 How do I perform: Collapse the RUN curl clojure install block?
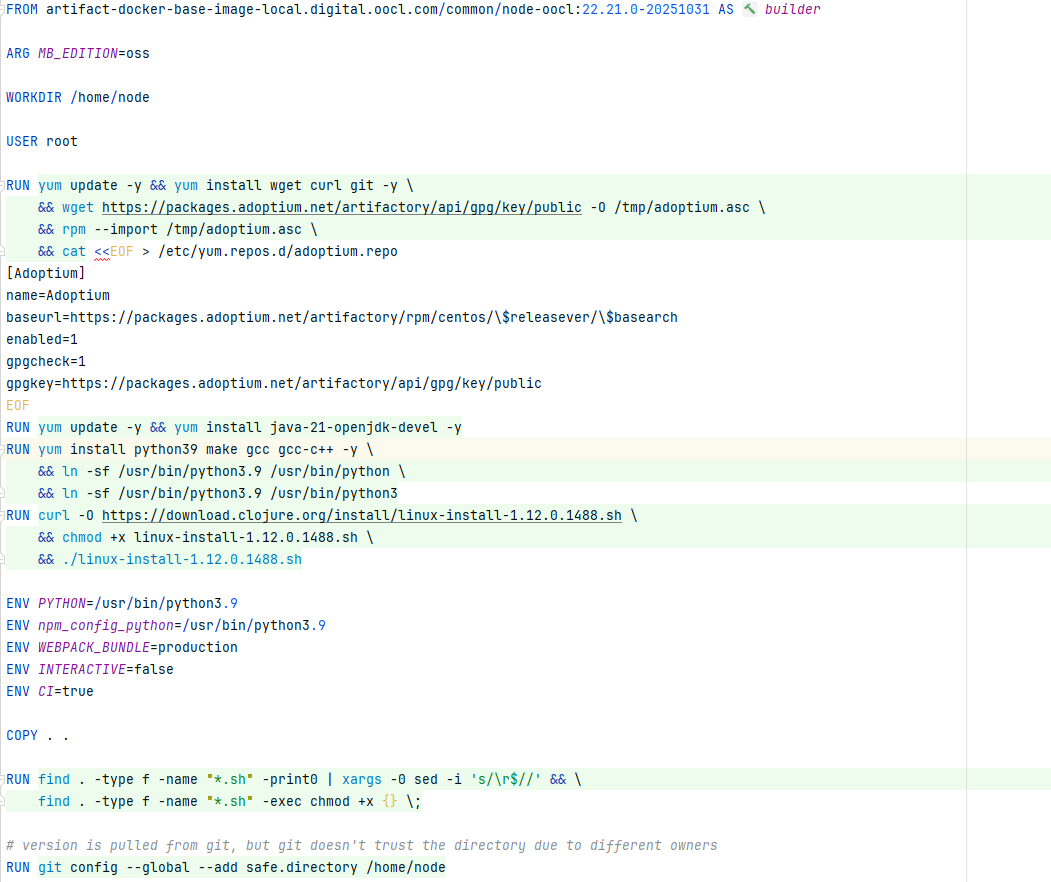pos(3,515)
